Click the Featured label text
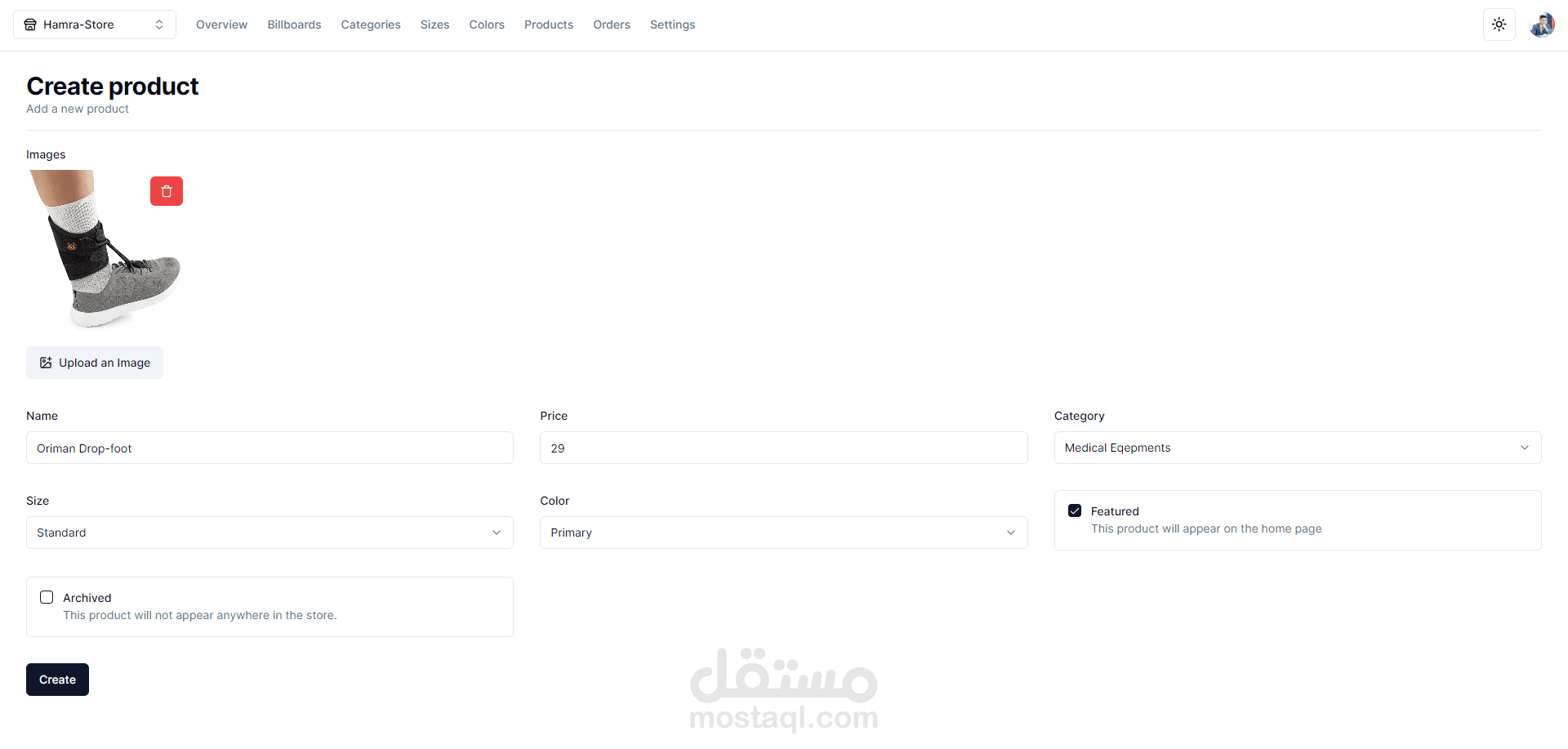The height and width of the screenshot is (749, 1568). [x=1115, y=511]
